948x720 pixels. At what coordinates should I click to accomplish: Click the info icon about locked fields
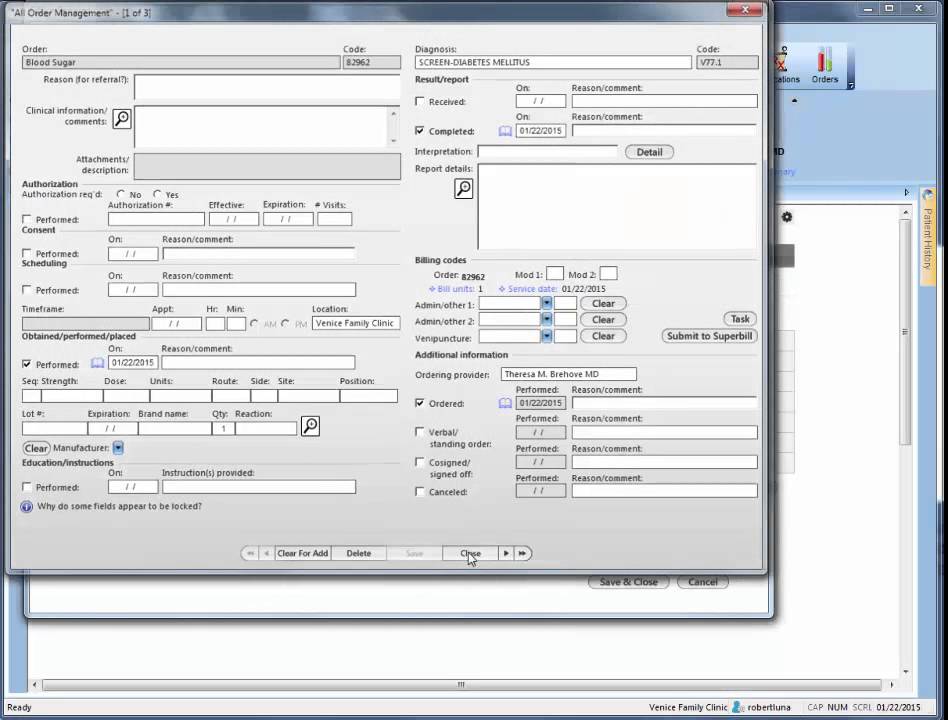coord(27,507)
